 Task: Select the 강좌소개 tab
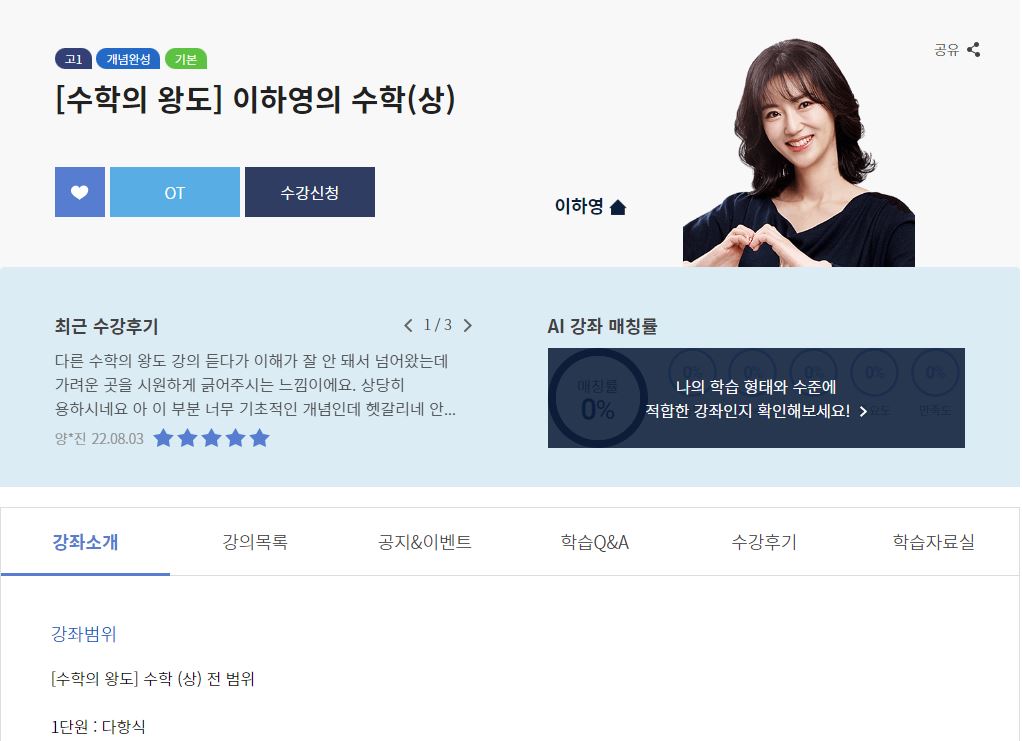point(85,542)
